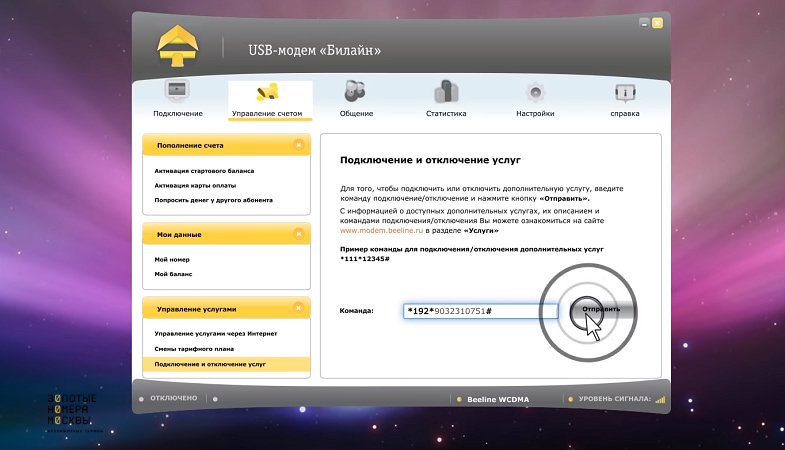Viewport: 785px width, 450px height.
Task: Open the справка info icon
Action: [x=625, y=93]
